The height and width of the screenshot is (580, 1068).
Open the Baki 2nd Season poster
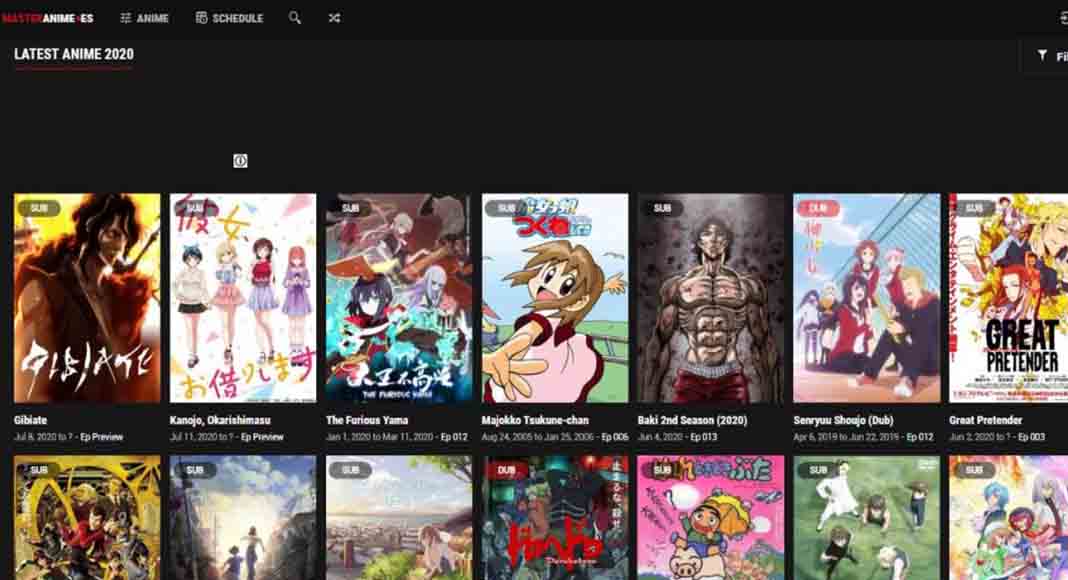click(x=711, y=298)
